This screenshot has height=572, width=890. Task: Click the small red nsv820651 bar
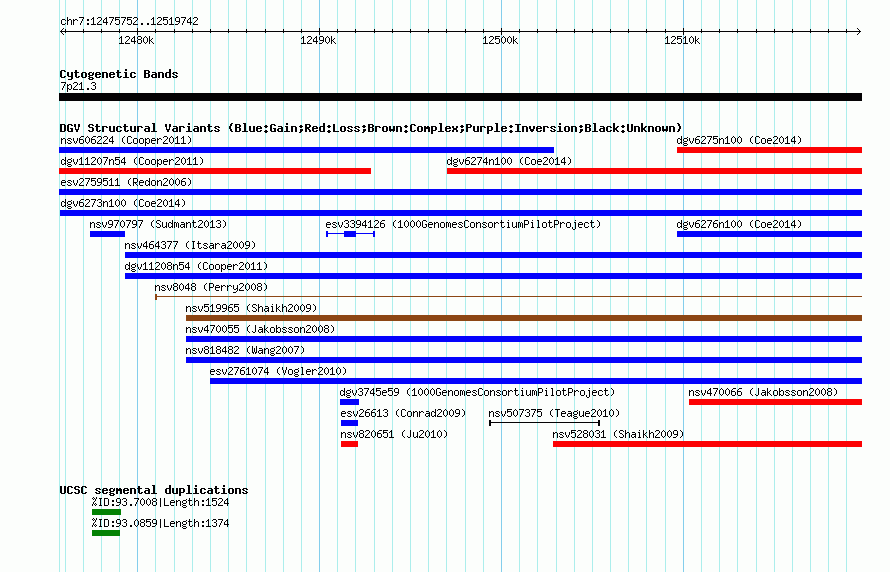pyautogui.click(x=350, y=444)
